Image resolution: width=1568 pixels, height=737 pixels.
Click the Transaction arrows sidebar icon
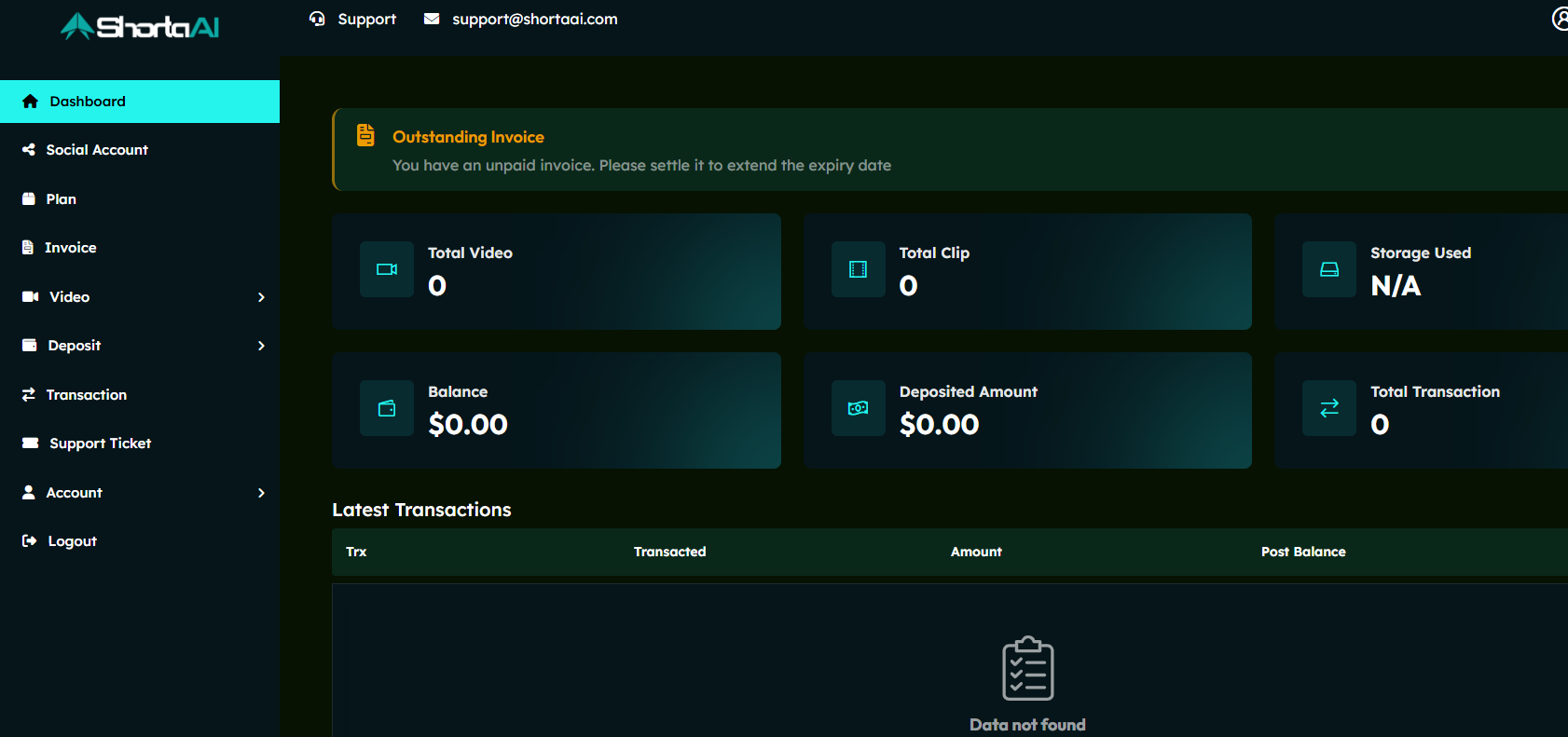point(29,395)
